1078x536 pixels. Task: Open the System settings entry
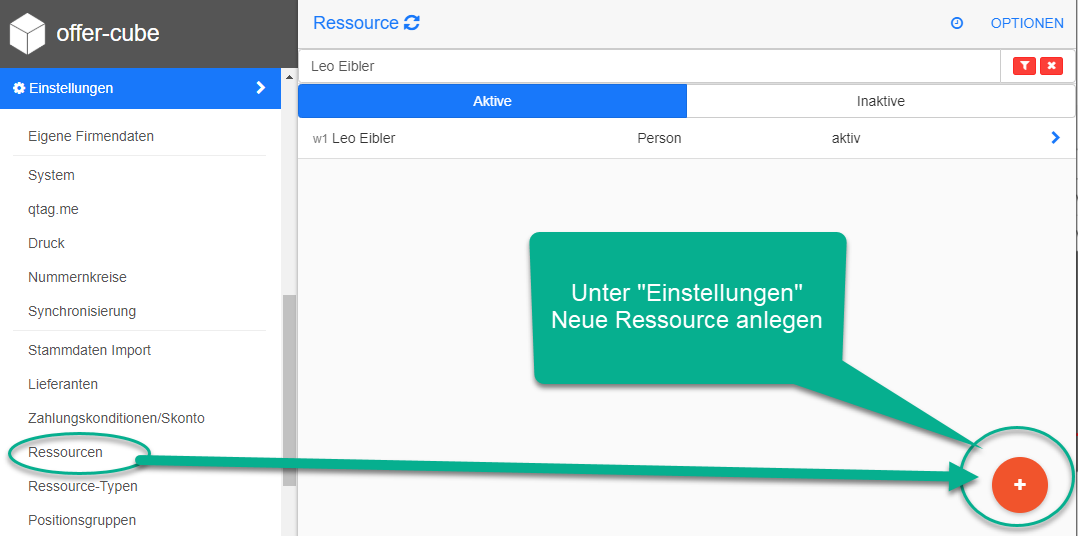coord(52,175)
